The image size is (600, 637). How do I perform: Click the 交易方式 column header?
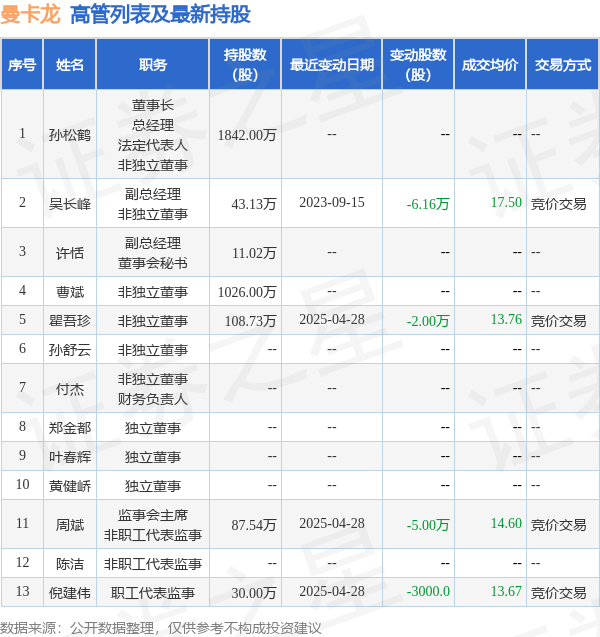point(563,65)
